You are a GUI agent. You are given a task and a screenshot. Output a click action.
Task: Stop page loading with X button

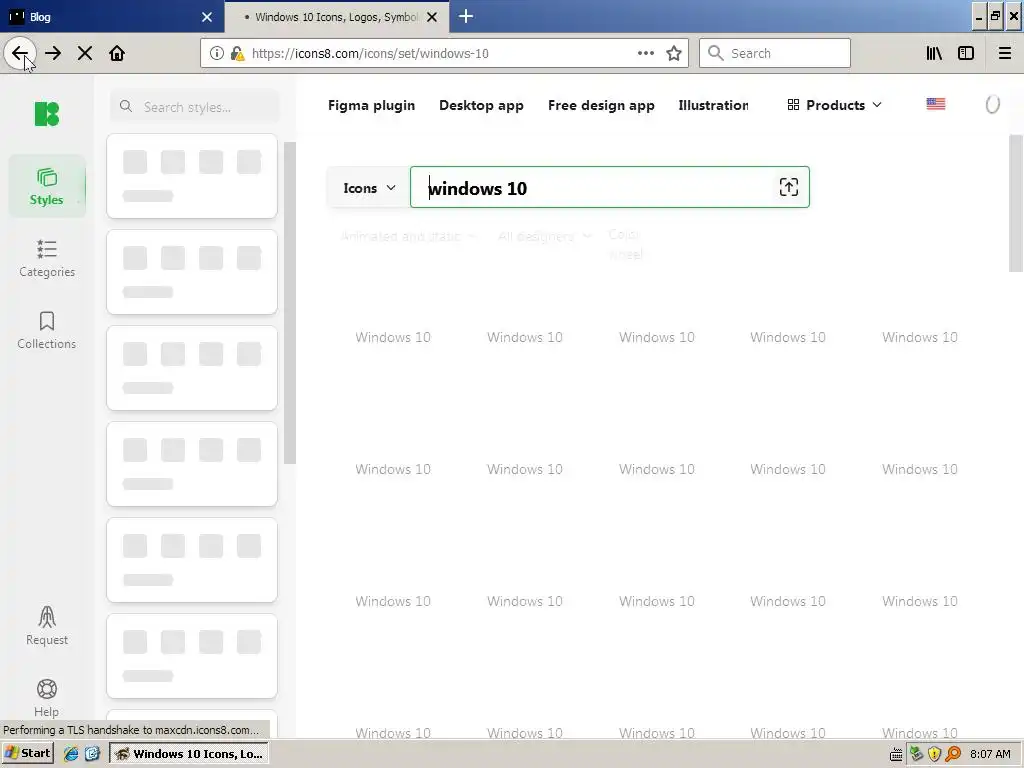point(85,54)
